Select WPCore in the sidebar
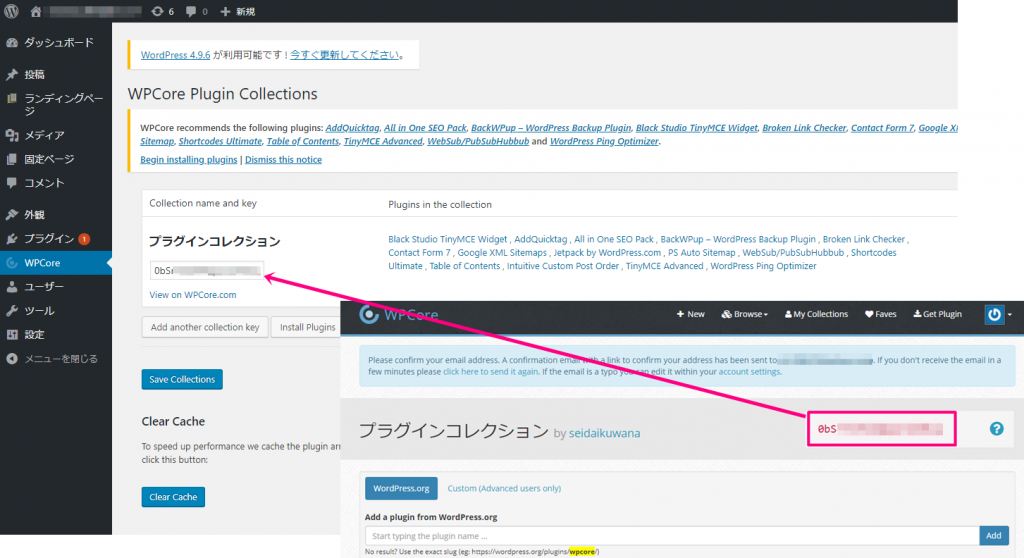The height and width of the screenshot is (558, 1024). click(56, 263)
